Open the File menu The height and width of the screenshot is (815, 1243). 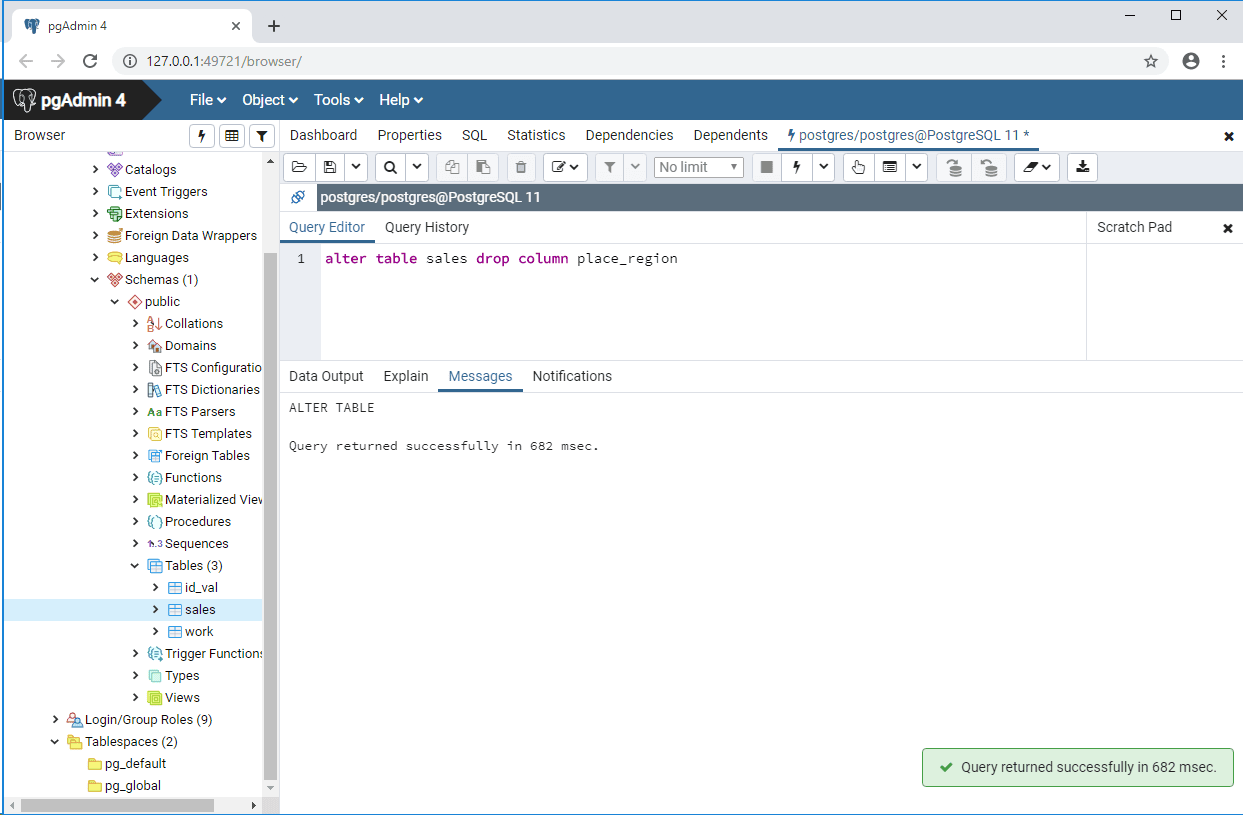pos(208,100)
